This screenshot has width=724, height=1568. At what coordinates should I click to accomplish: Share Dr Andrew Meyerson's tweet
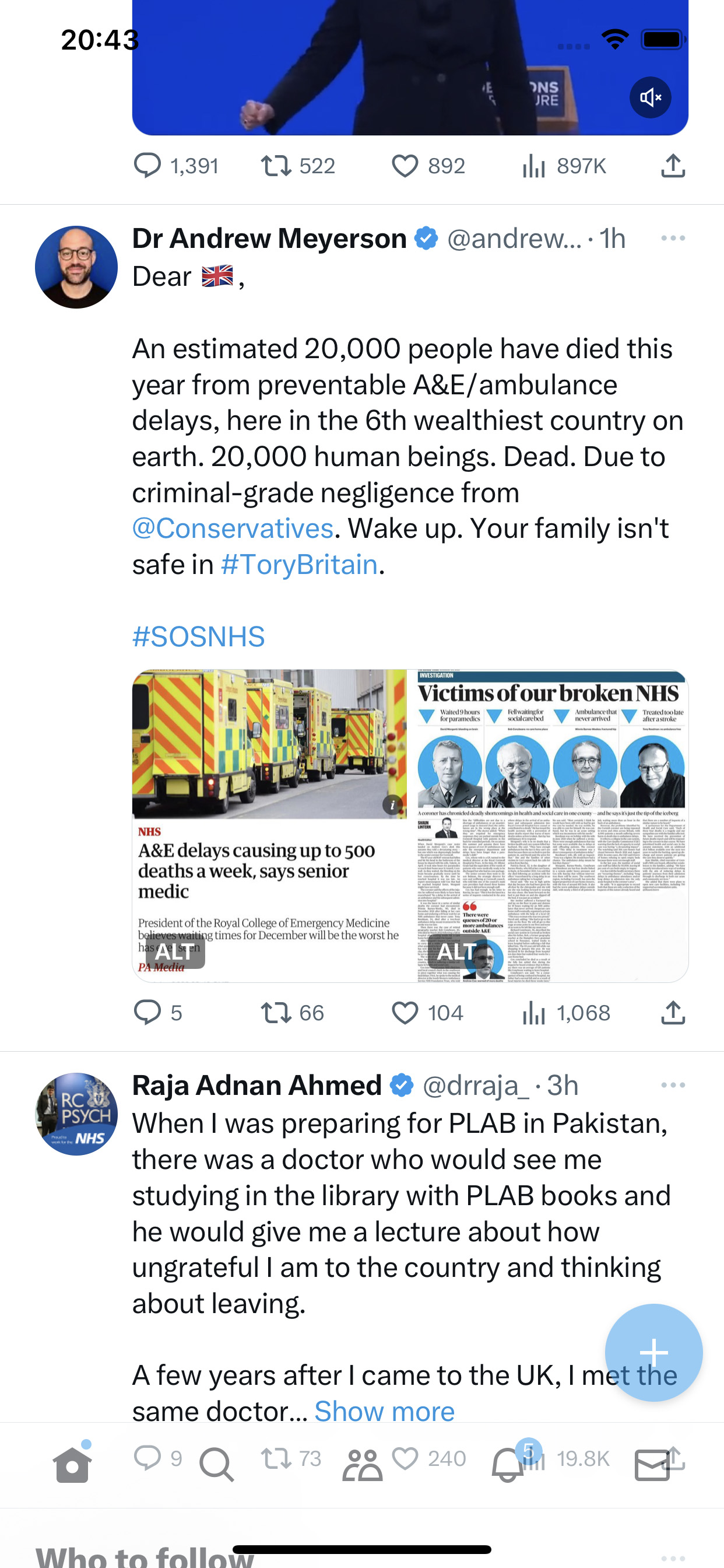click(673, 1013)
